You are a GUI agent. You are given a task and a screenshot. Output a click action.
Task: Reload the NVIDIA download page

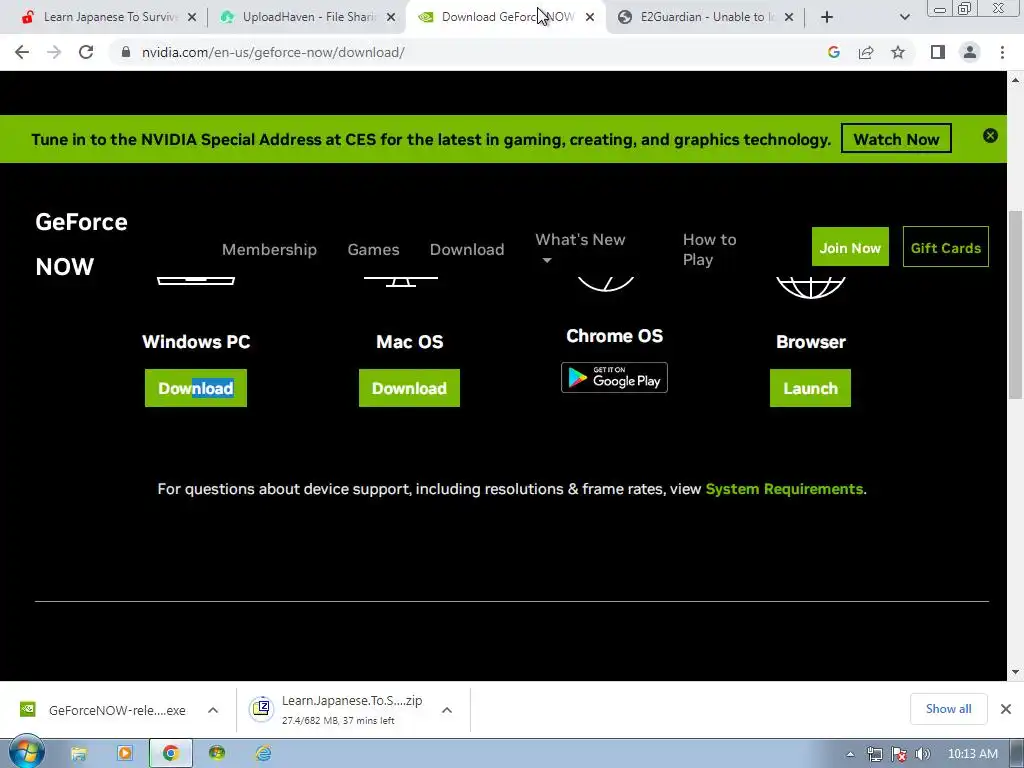pos(86,52)
